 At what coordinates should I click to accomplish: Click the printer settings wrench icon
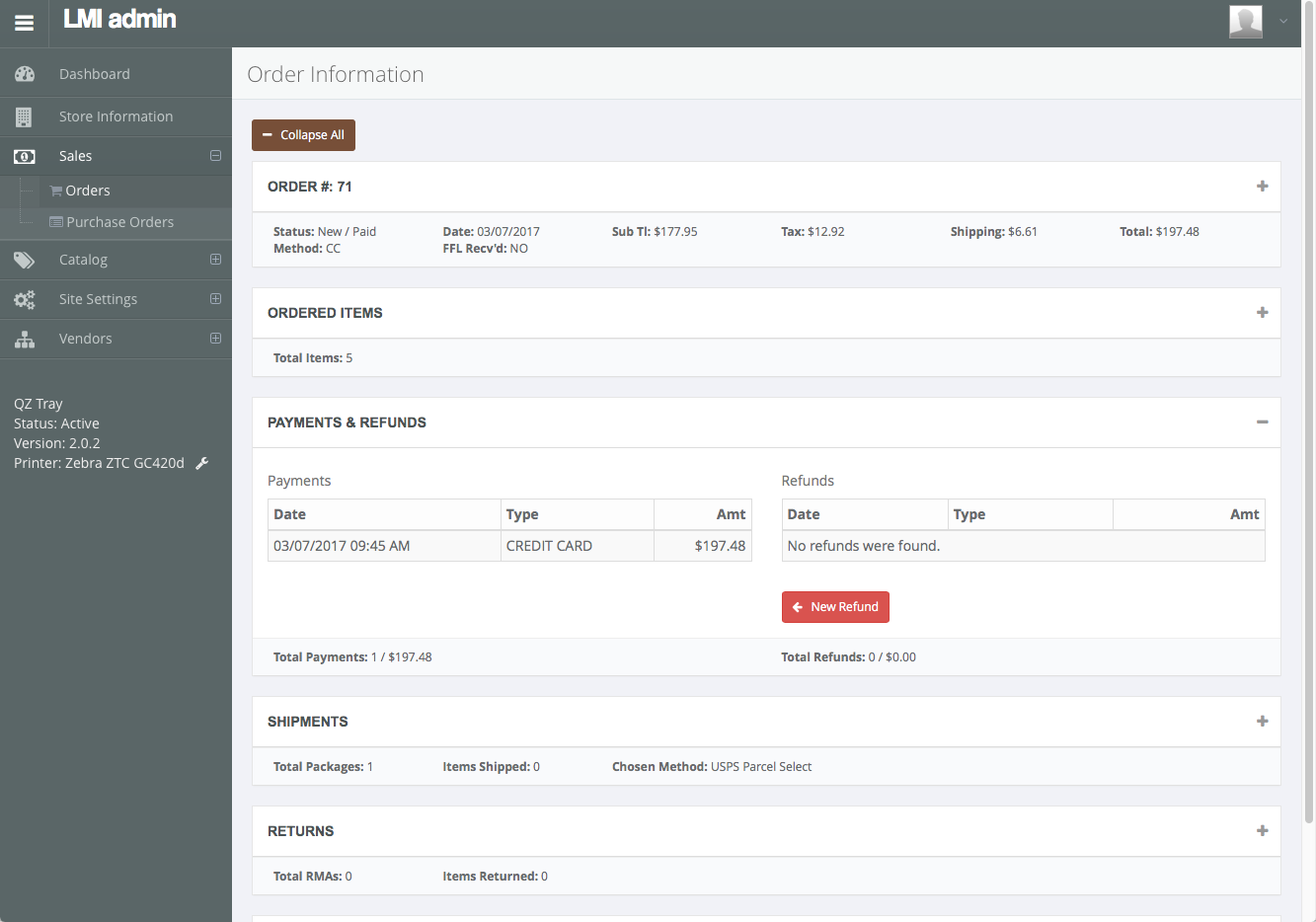(x=202, y=463)
